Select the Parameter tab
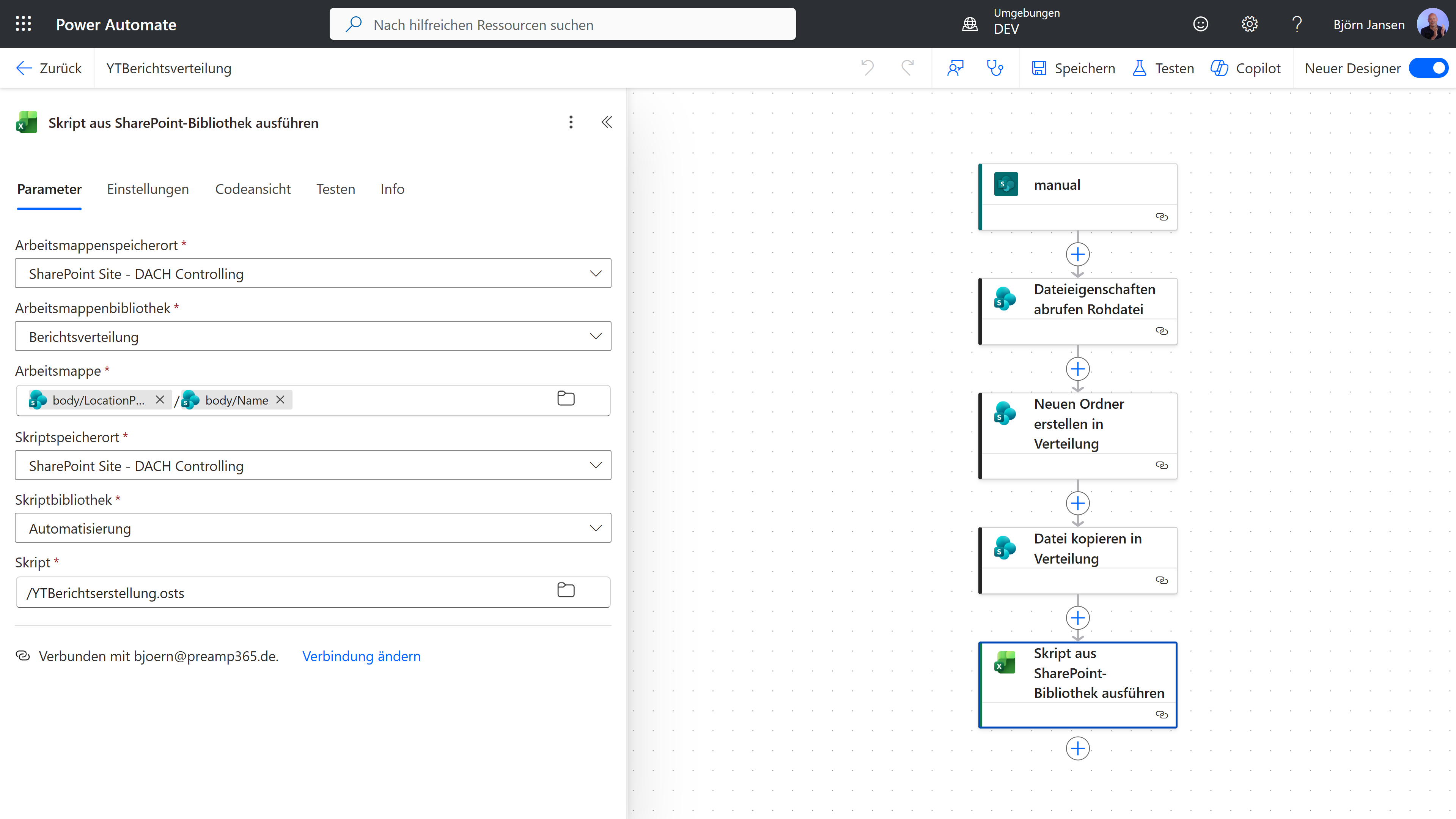Screen dimensions: 1456x819 coord(49,189)
